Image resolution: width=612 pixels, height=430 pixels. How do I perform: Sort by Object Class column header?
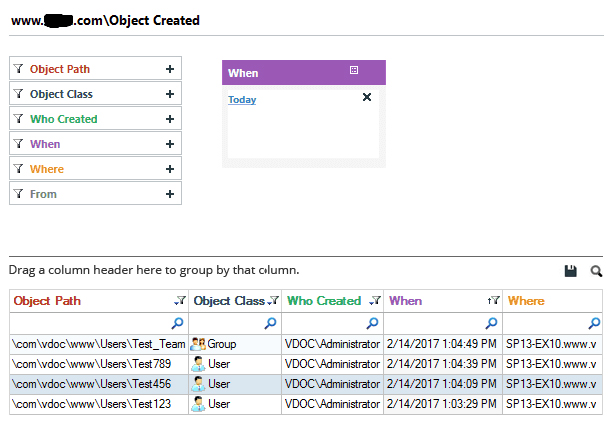pos(229,301)
